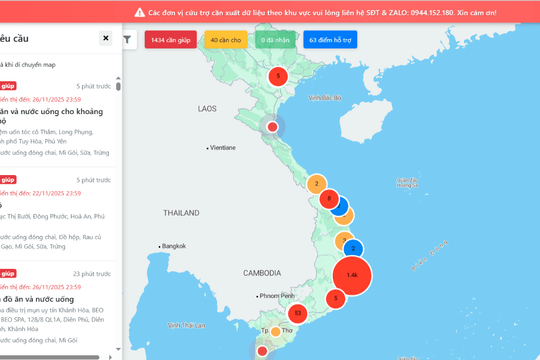Viewport: 540px width, 360px height.
Task: Select the blue cluster marker labeled 2 above 1.4k
Action: [x=354, y=248]
